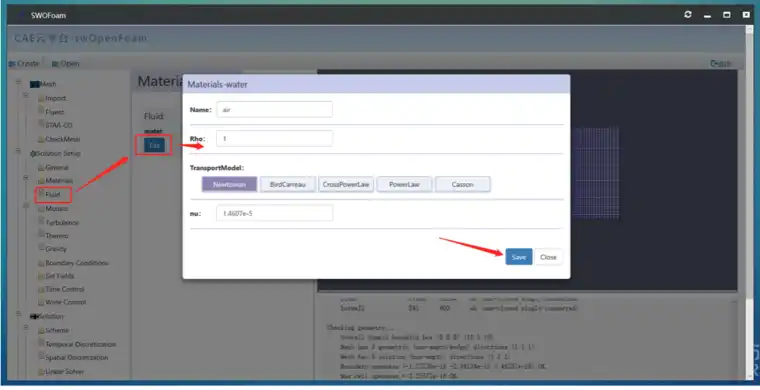Click the file icon beside Thermo

pyautogui.click(x=42, y=235)
